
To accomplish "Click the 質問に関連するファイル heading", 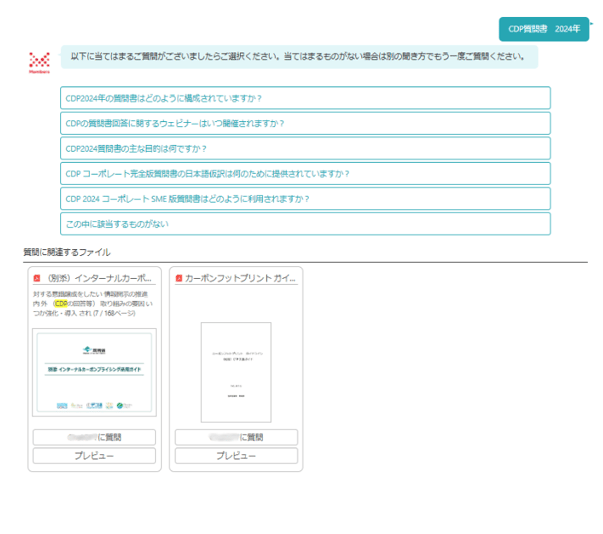I will 67,252.
